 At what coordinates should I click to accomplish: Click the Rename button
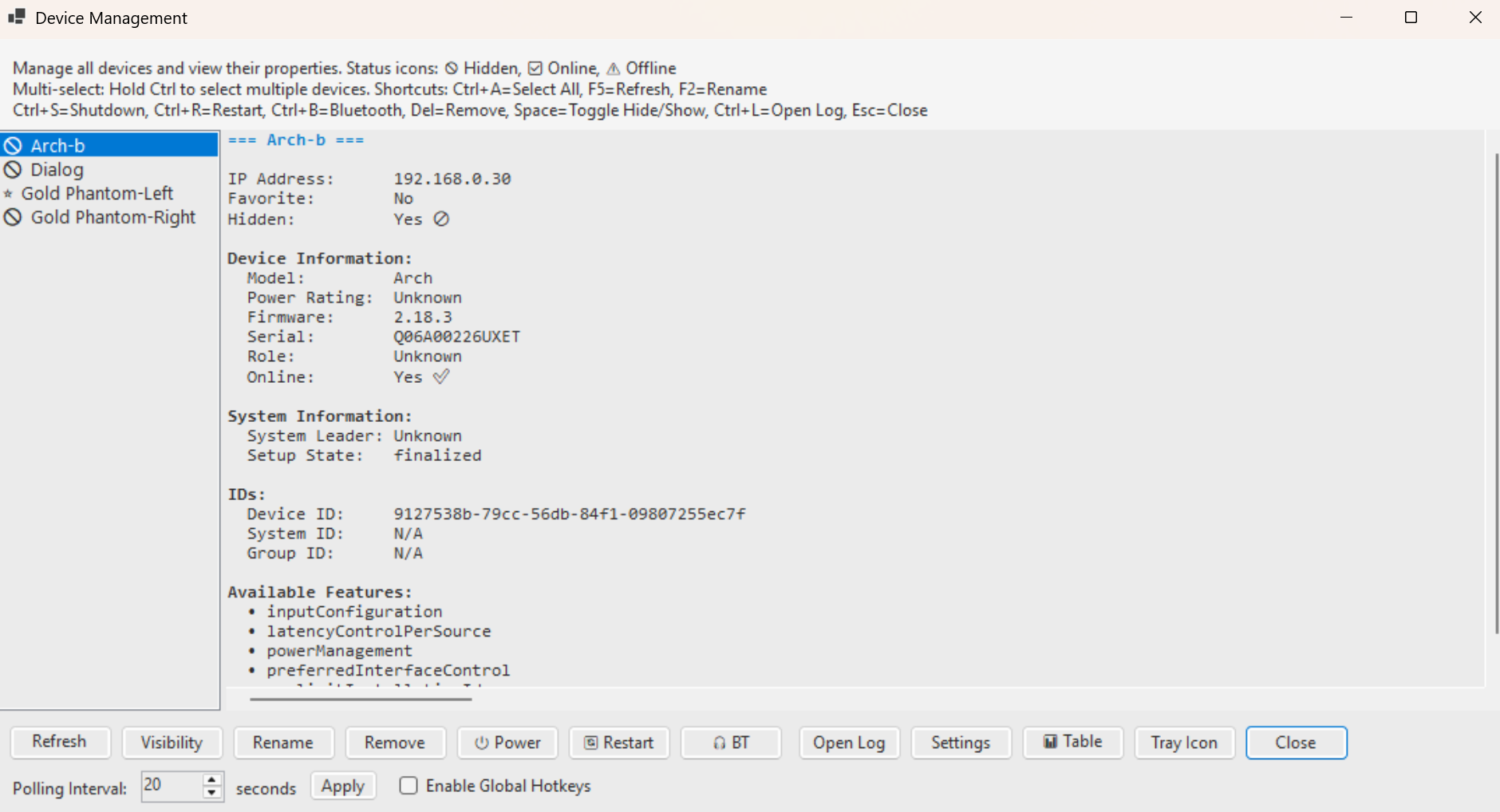click(283, 743)
